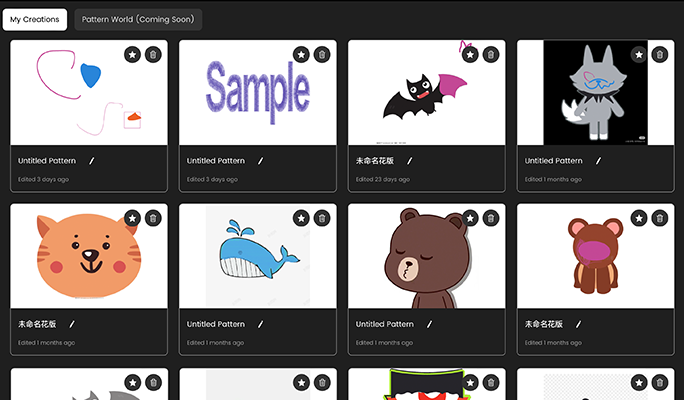Click pencil icon beside the whale pattern title
684x400 pixels.
point(260,324)
